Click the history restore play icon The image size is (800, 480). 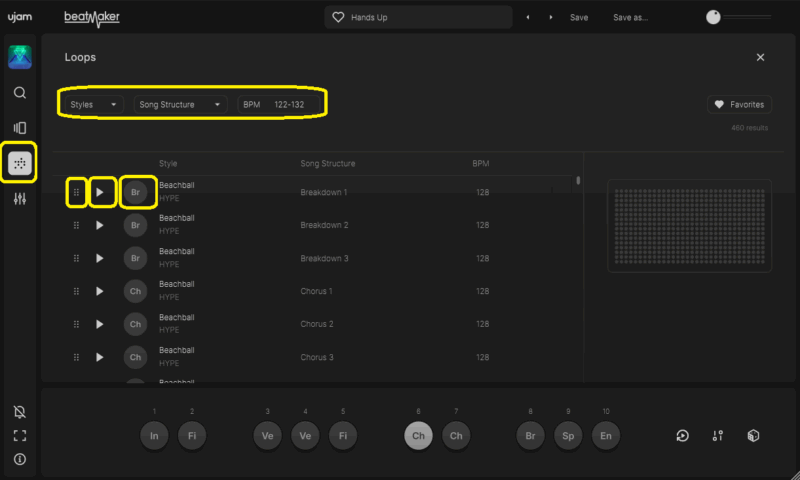coord(682,436)
